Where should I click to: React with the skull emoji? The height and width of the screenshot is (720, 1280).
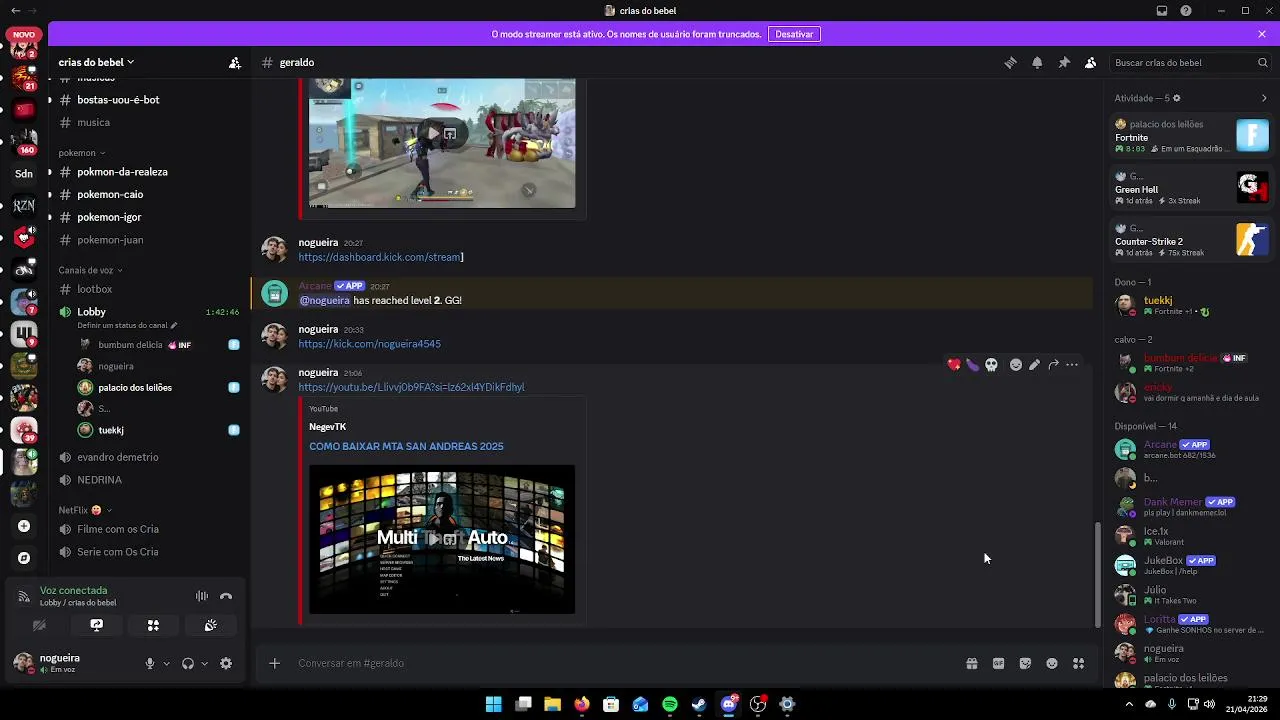pos(991,365)
